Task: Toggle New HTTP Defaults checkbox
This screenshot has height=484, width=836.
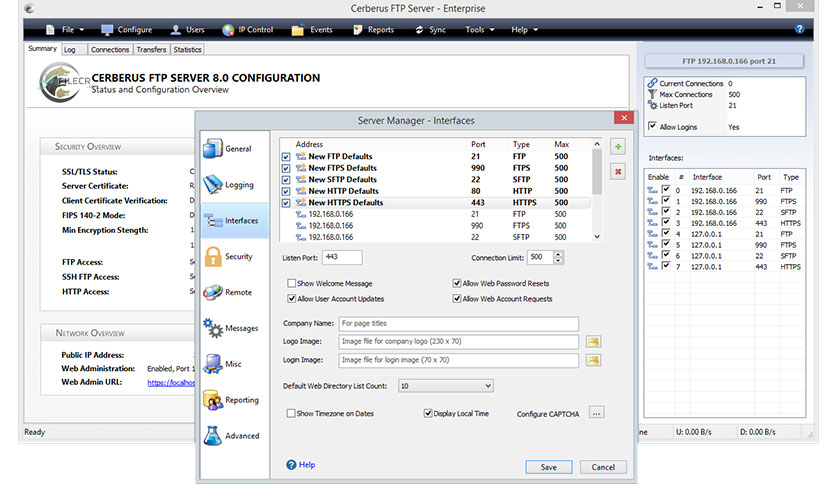Action: 286,191
